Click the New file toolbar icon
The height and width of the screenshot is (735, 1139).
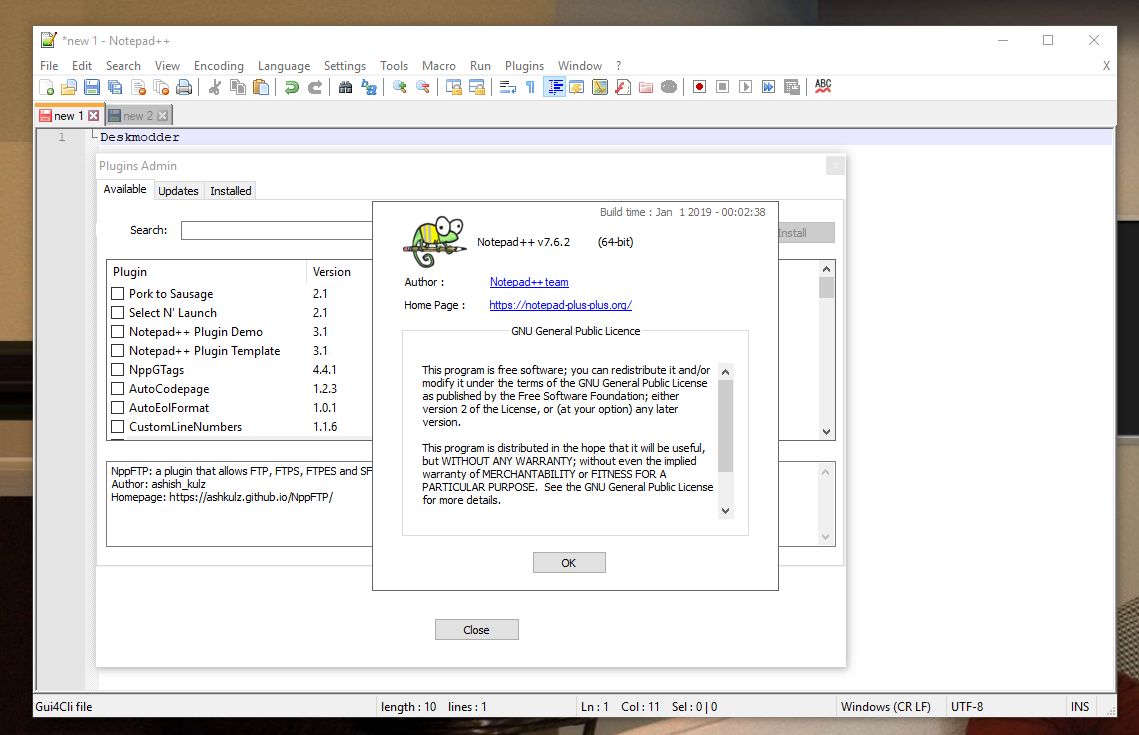point(46,87)
